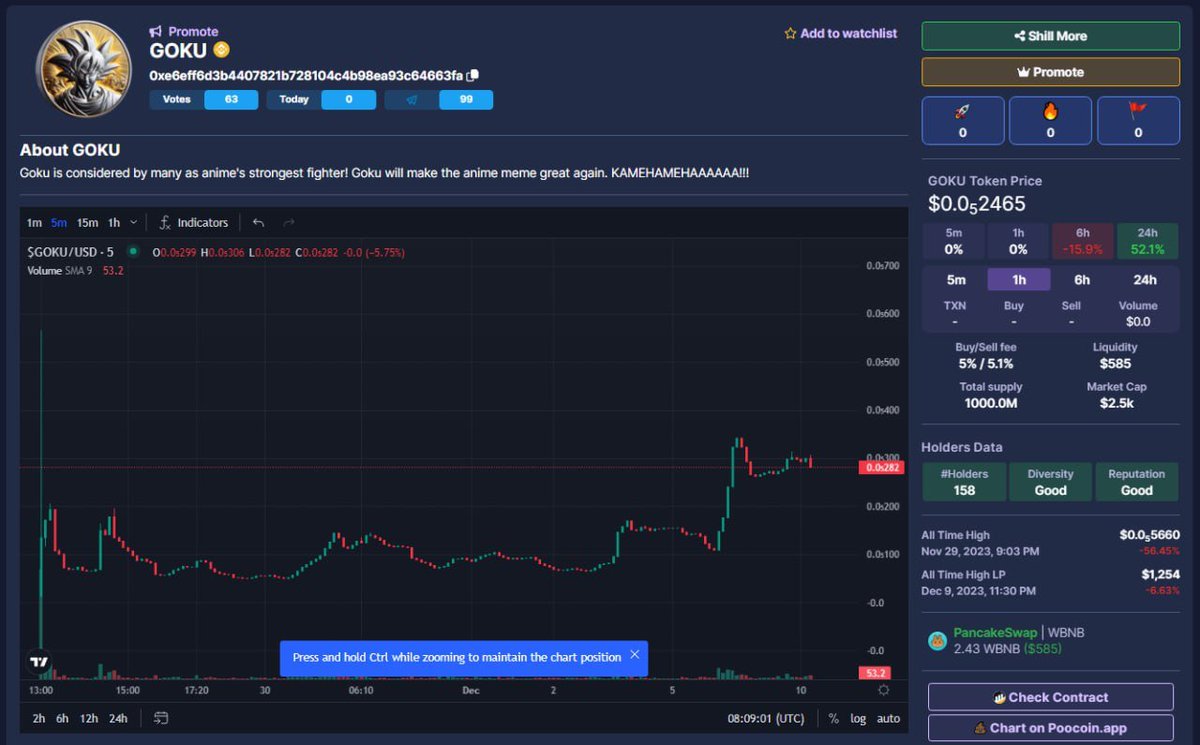Viewport: 1200px width, 745px height.
Task: Click the Votes 63 counter
Action: [x=204, y=100]
